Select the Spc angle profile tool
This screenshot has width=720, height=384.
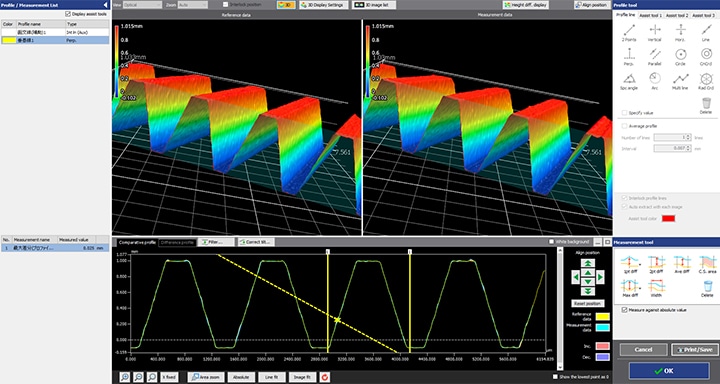click(x=629, y=81)
